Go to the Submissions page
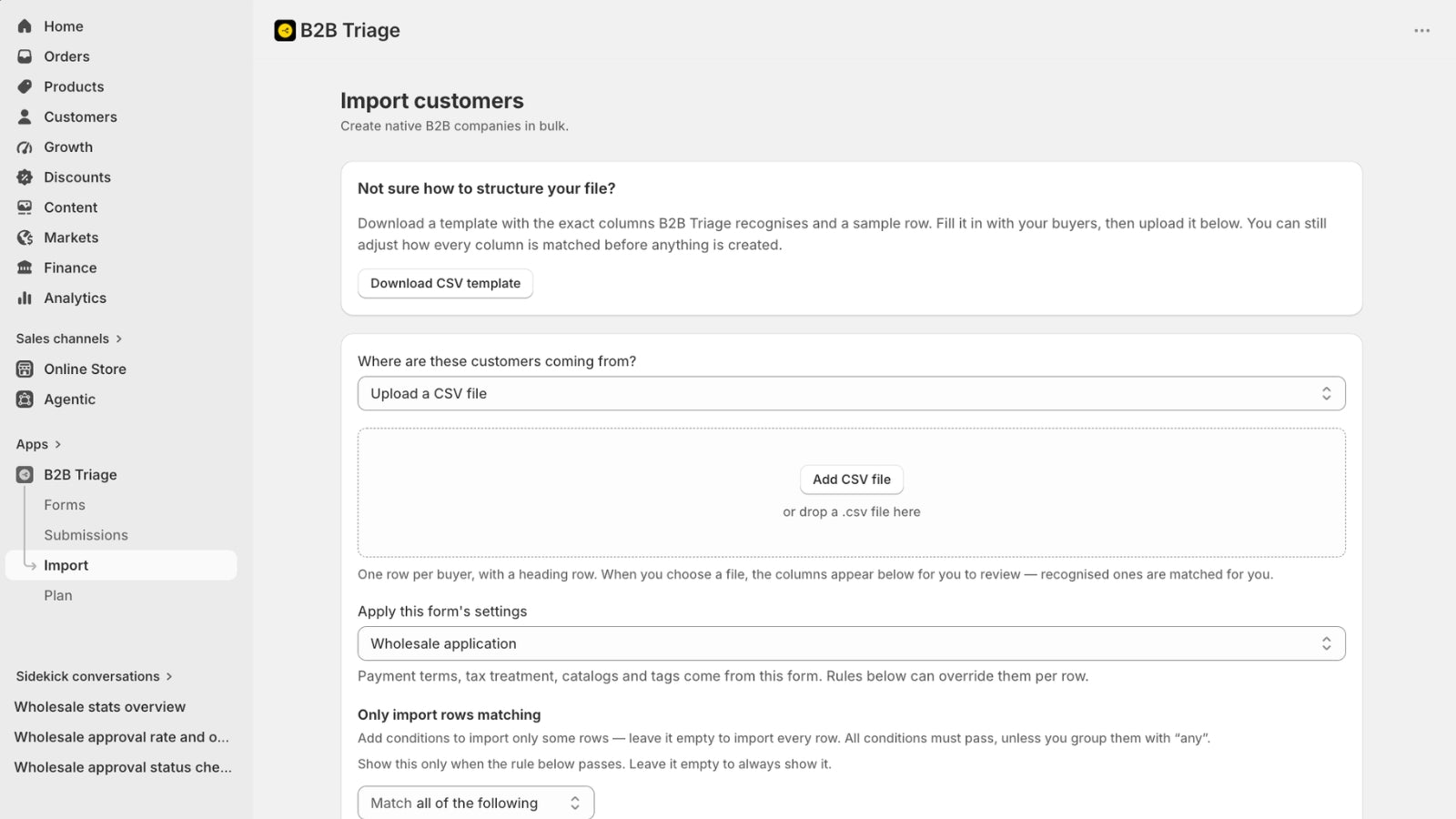Screen dimensions: 1456x819 coord(86,535)
